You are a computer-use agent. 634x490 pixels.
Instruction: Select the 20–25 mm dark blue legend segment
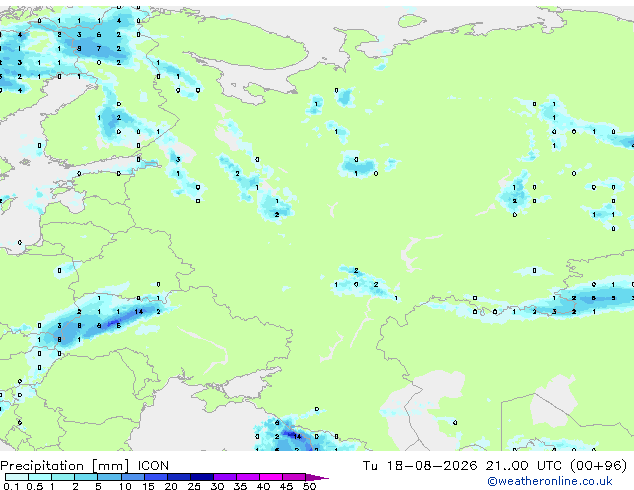click(x=179, y=477)
